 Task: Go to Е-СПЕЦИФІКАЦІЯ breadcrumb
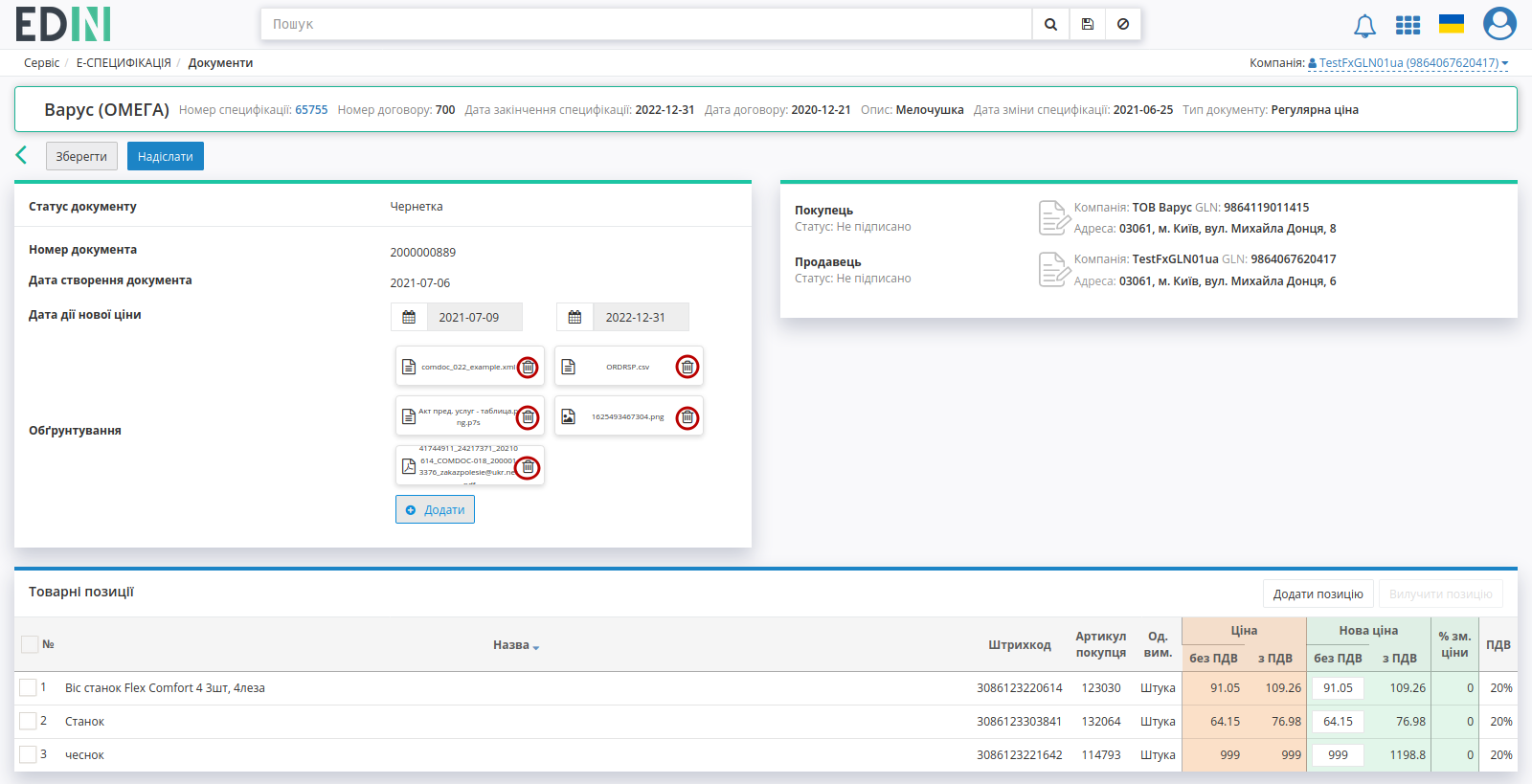click(x=124, y=63)
